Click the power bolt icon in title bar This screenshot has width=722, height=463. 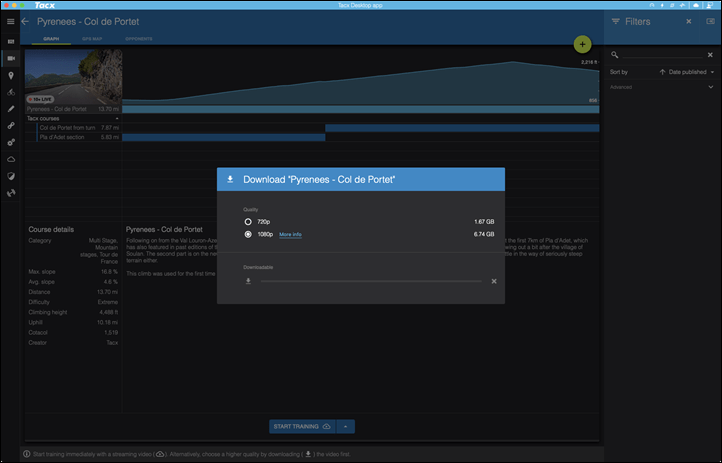(x=662, y=5)
